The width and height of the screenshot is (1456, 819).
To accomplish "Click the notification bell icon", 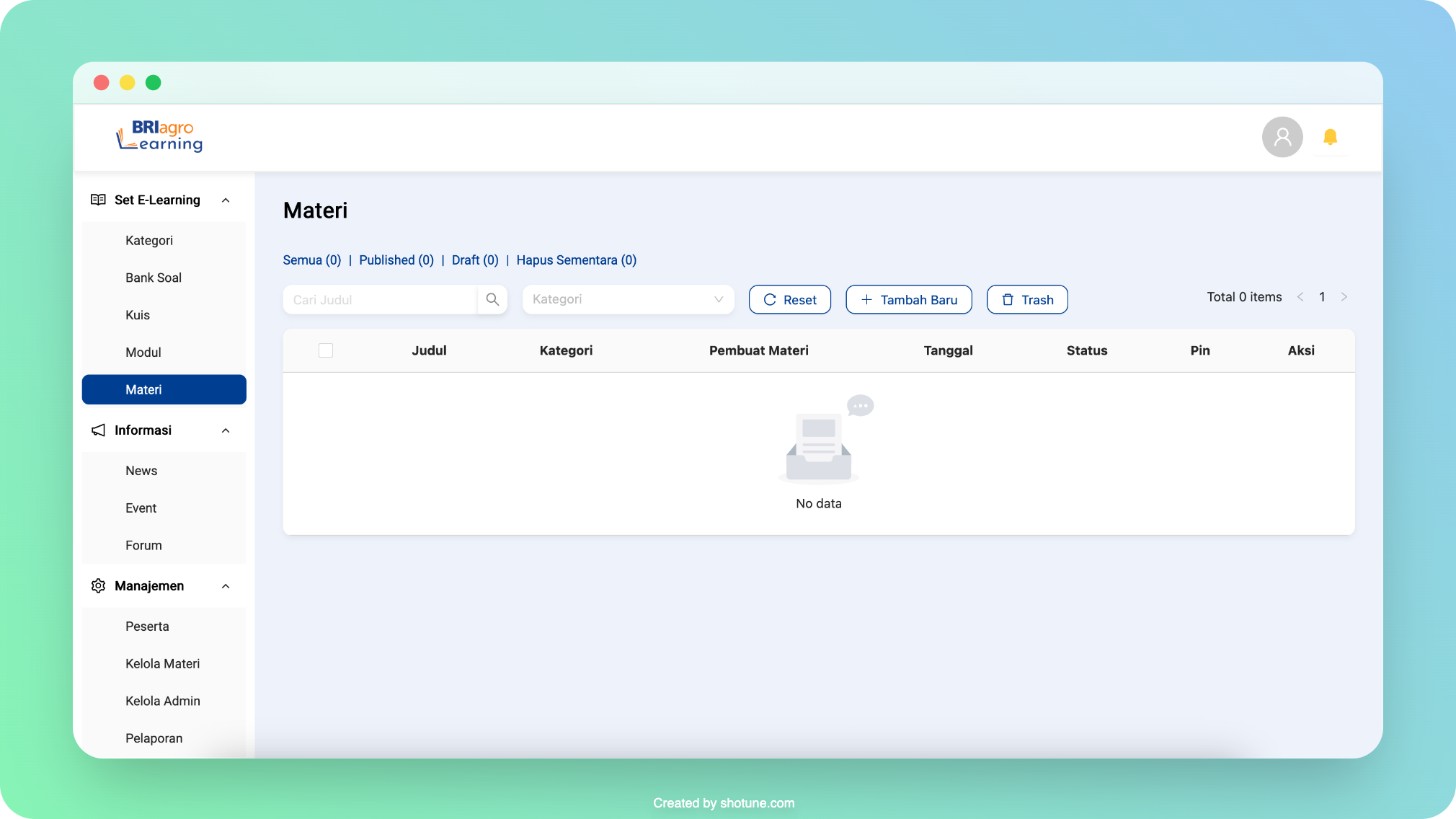I will point(1330,137).
